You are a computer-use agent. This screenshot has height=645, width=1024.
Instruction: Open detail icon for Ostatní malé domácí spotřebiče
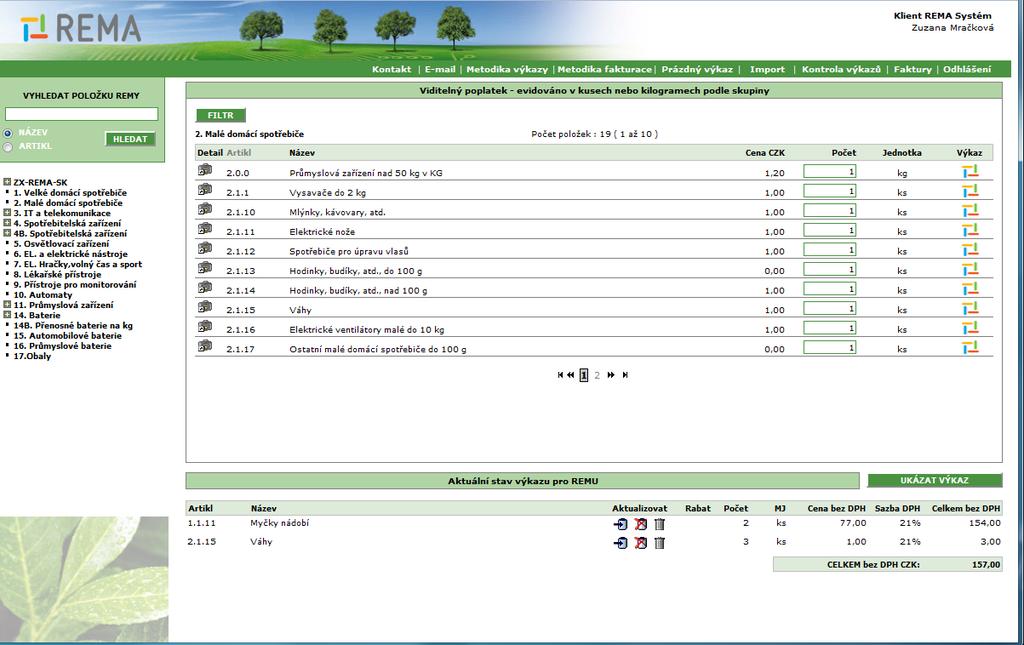point(205,347)
